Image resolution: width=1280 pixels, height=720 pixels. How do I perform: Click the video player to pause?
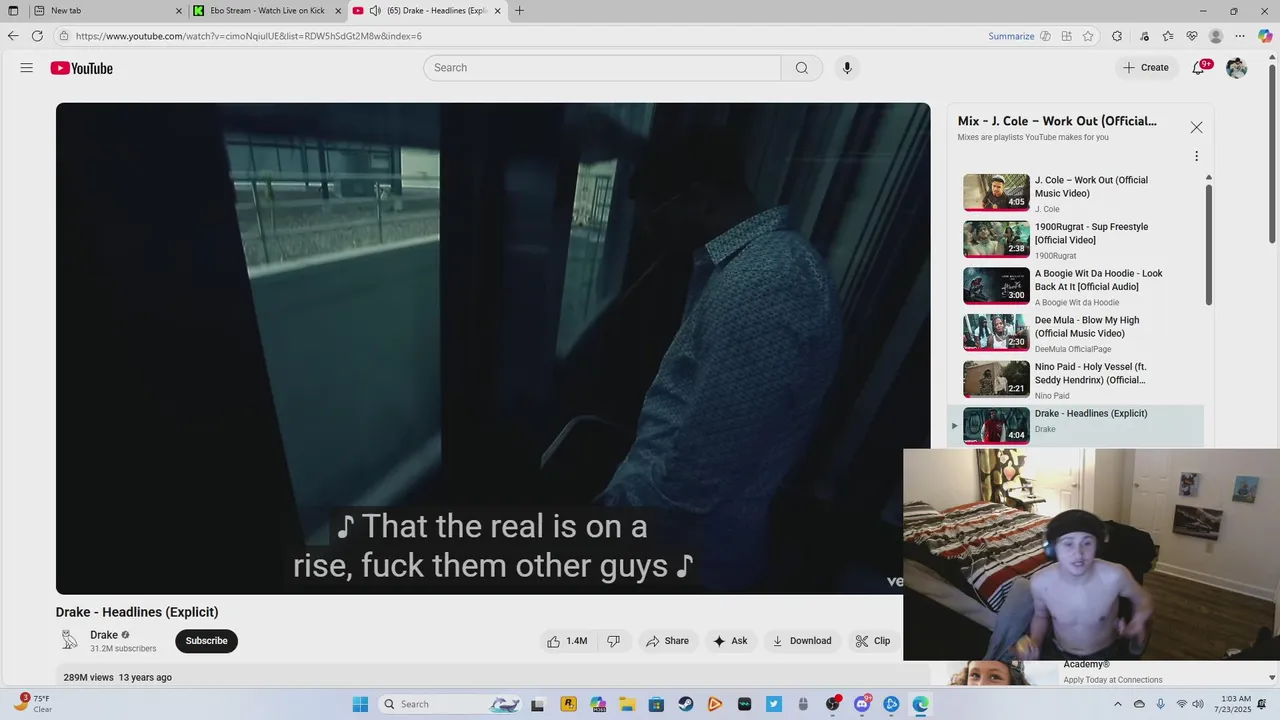493,348
